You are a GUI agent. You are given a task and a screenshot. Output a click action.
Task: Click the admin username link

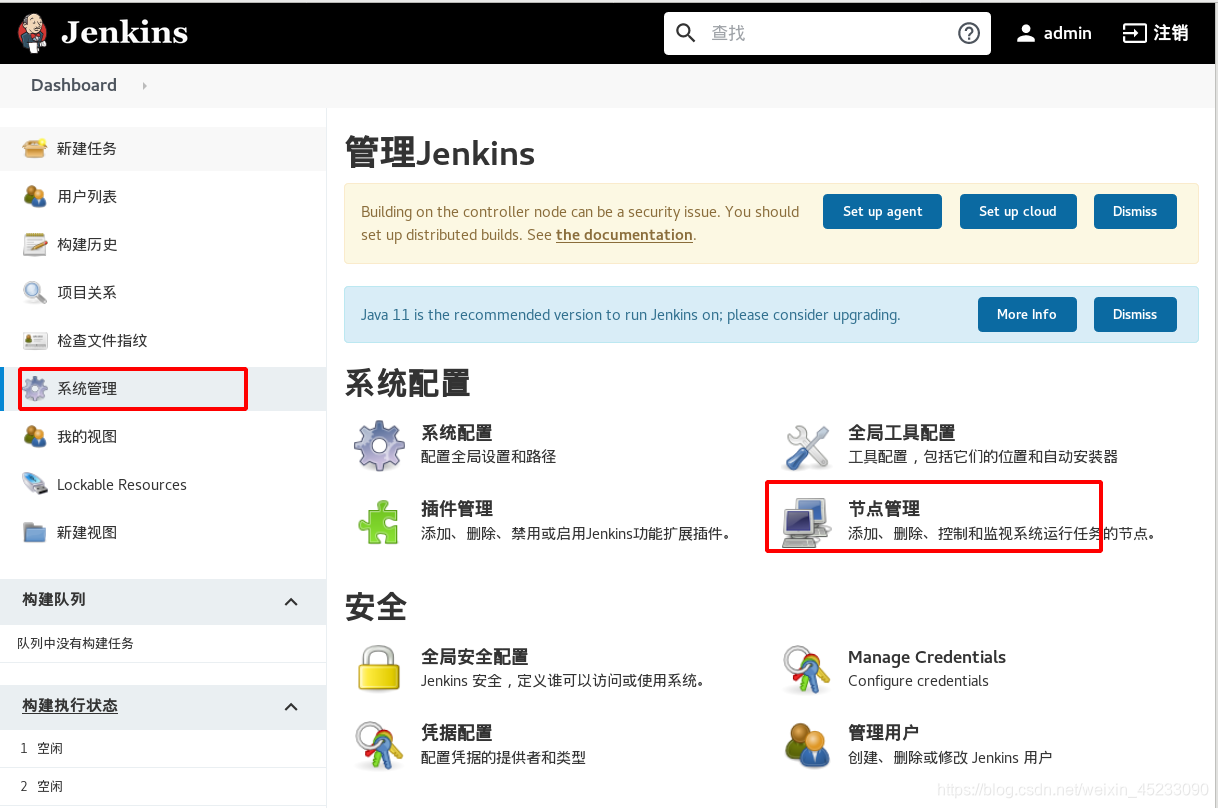pos(1067,33)
